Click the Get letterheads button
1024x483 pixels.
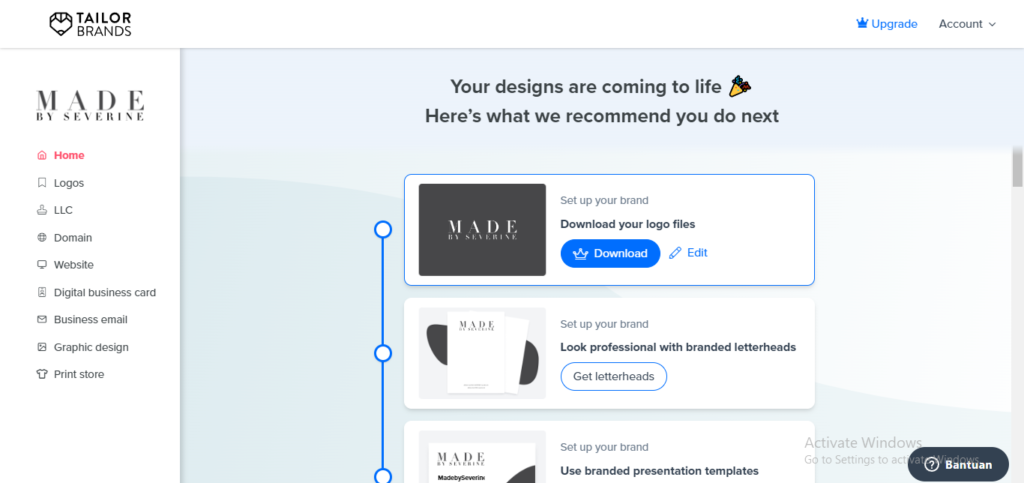(x=613, y=377)
